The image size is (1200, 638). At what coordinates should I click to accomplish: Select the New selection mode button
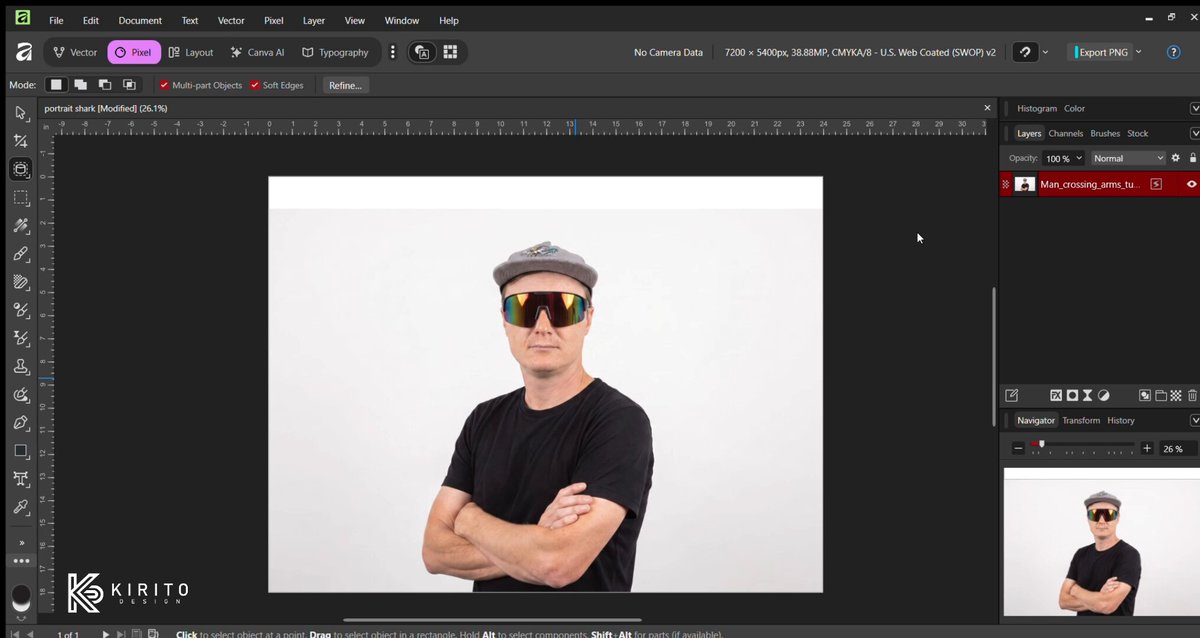pos(57,85)
